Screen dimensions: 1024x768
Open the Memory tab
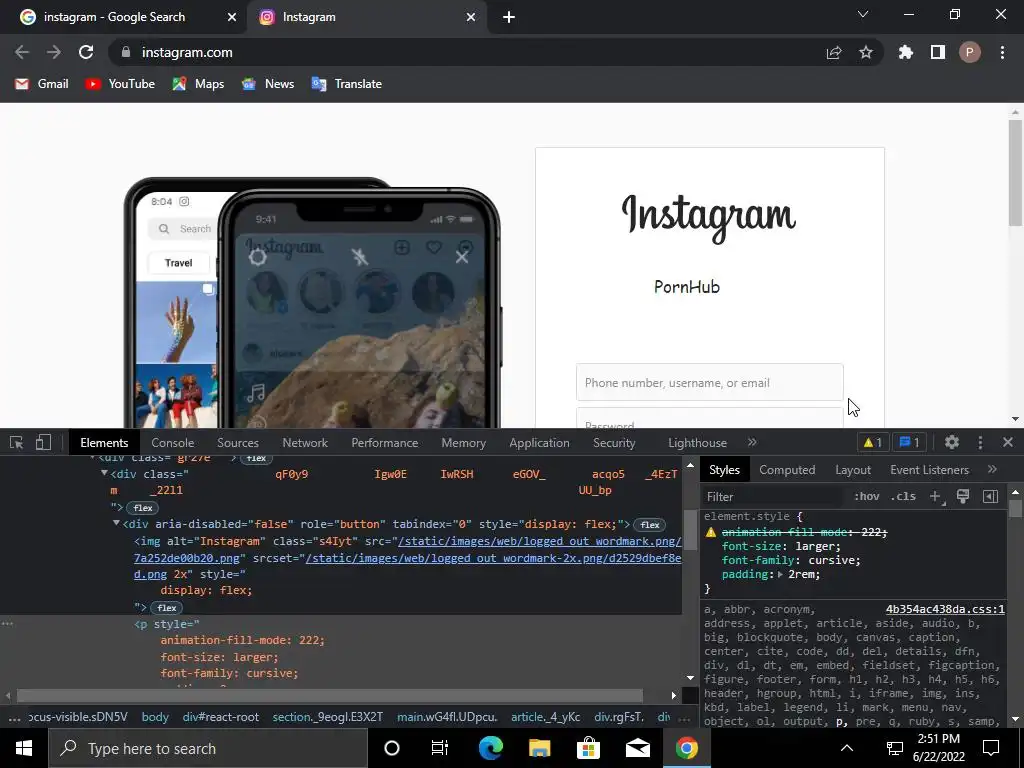464,443
